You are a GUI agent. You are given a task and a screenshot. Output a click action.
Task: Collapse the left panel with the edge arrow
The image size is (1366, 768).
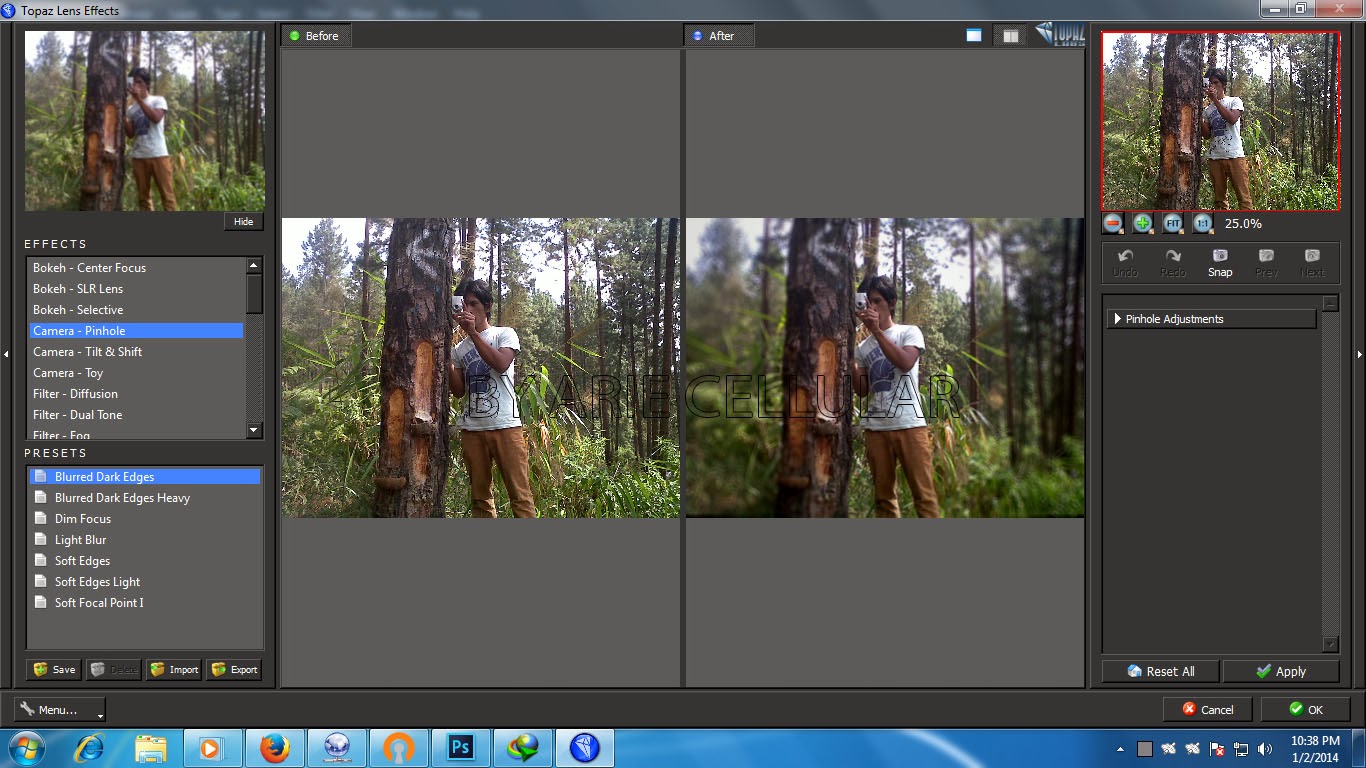click(6, 353)
